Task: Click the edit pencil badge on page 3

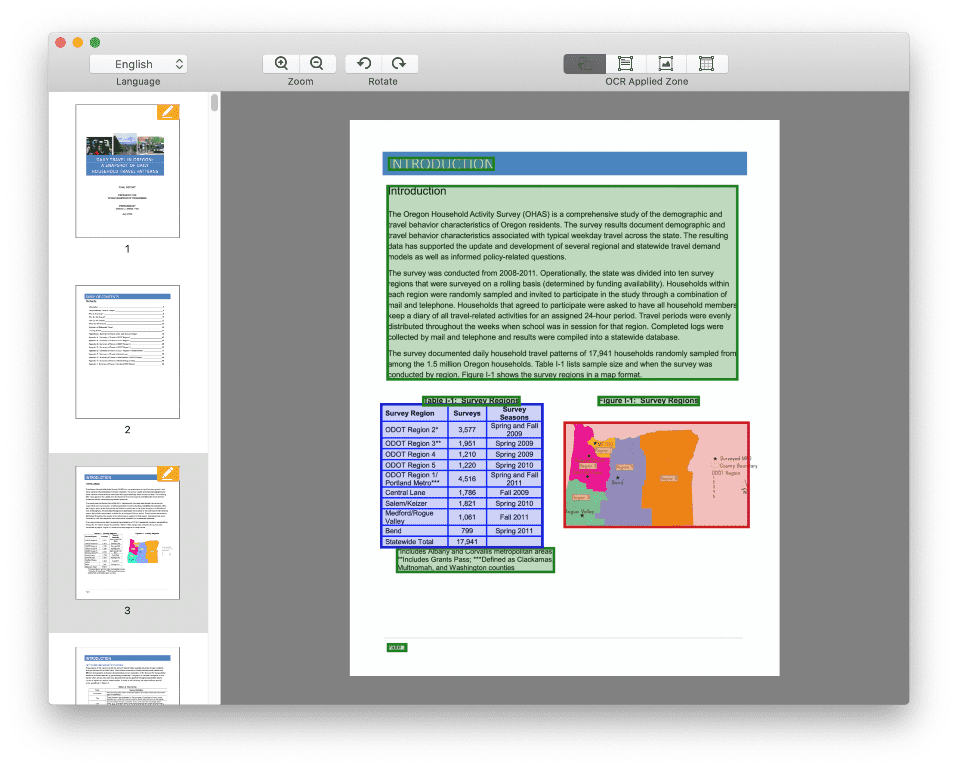Action: (168, 474)
